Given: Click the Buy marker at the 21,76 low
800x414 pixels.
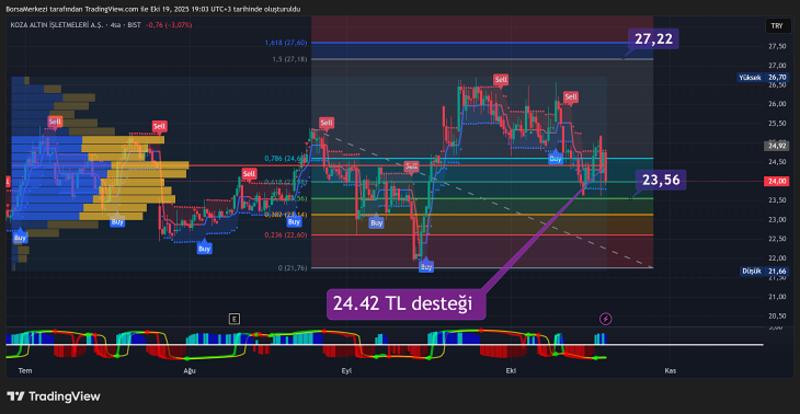Looking at the screenshot, I should [426, 266].
